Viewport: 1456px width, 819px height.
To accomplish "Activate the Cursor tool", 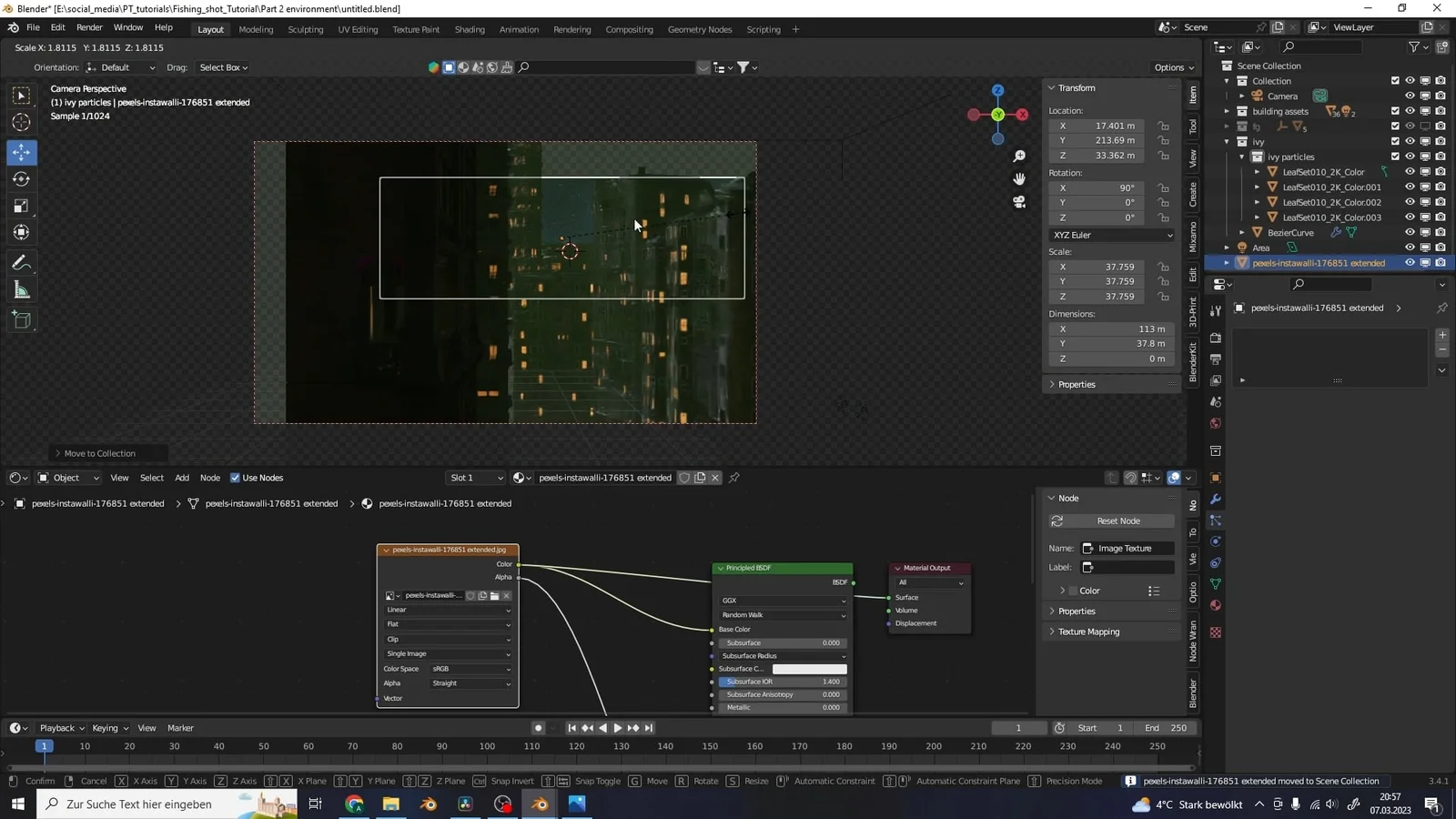I will click(20, 122).
